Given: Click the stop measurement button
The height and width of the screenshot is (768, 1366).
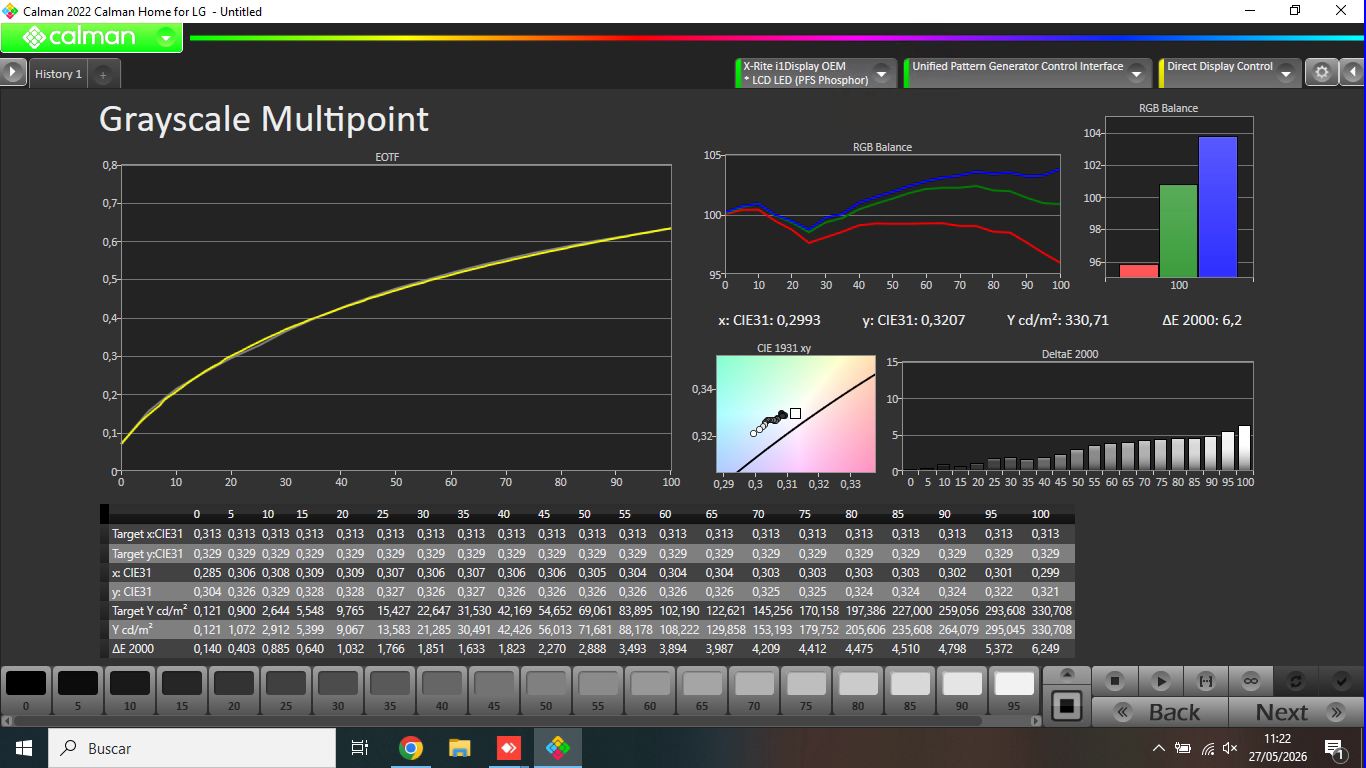Looking at the screenshot, I should [1115, 681].
